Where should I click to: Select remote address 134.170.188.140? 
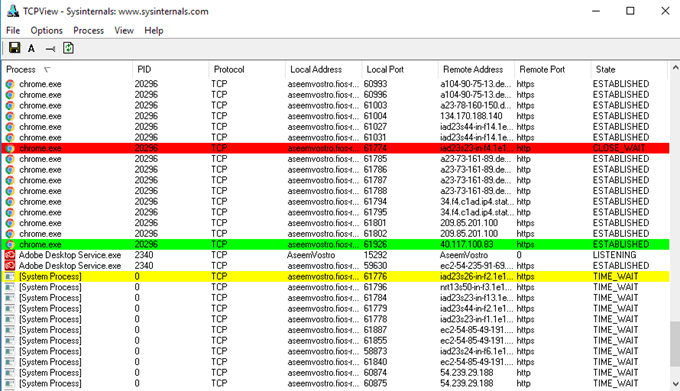point(471,116)
